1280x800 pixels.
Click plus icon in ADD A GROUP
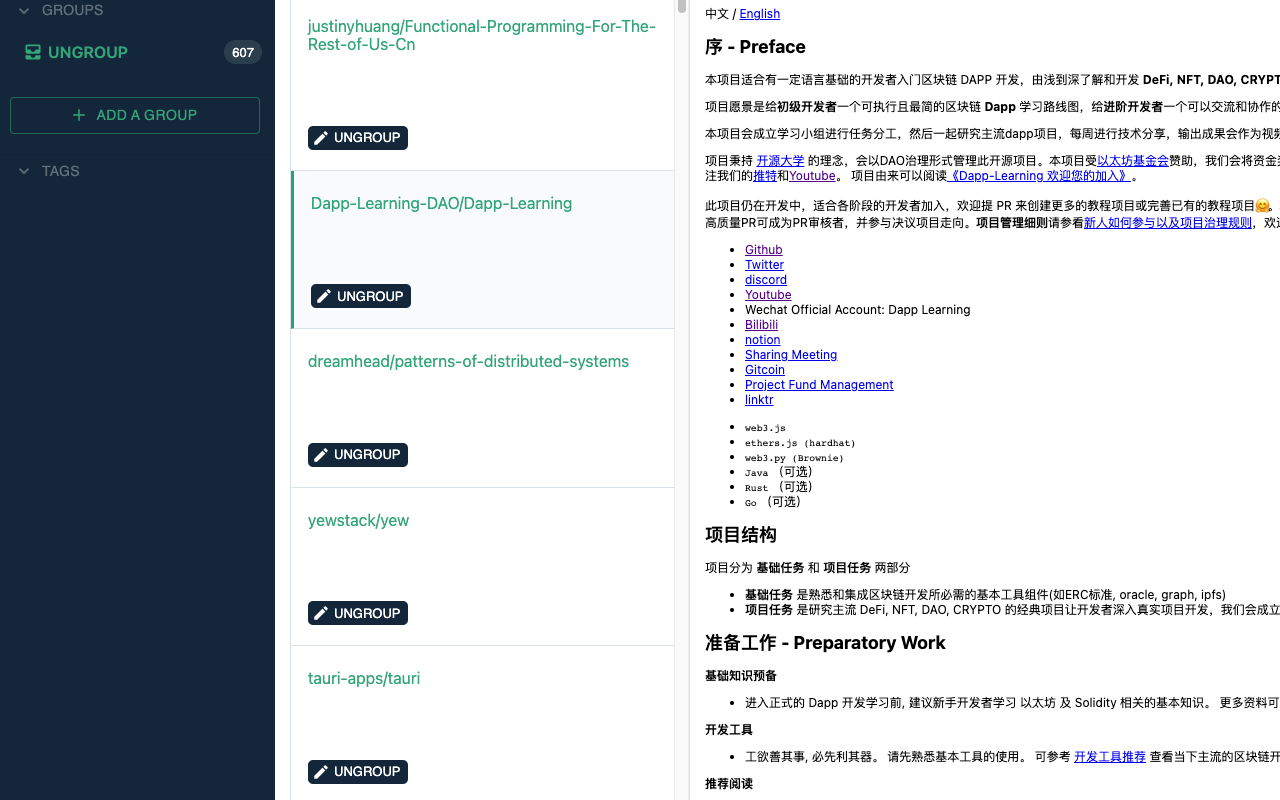pyautogui.click(x=80, y=115)
